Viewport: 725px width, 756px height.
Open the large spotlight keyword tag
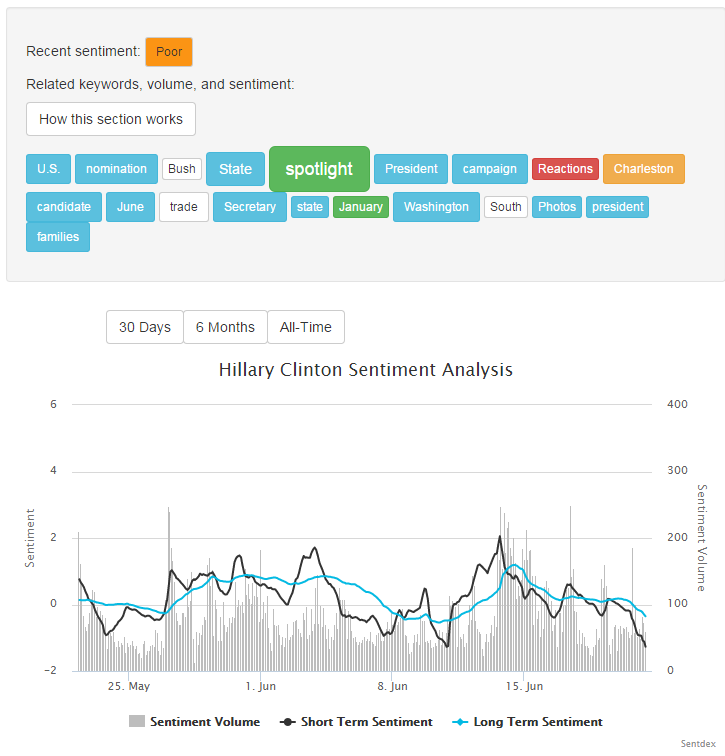point(319,169)
